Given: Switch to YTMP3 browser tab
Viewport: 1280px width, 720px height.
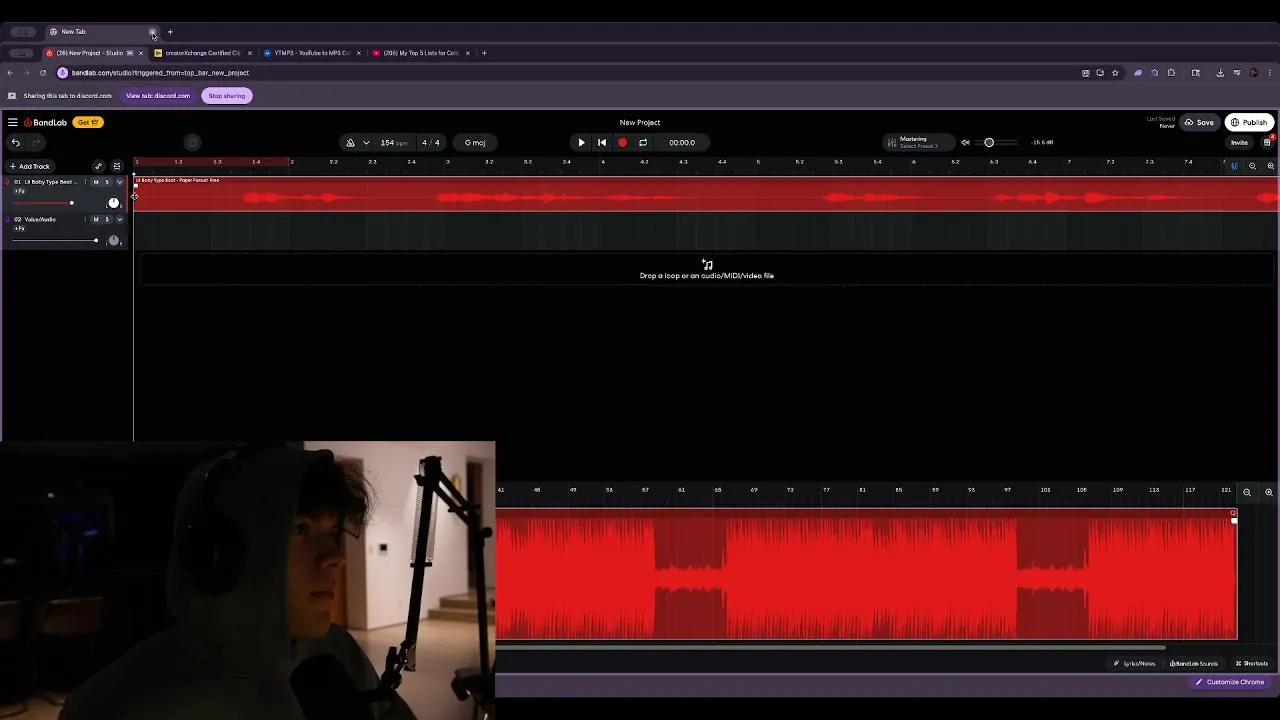Looking at the screenshot, I should coord(312,53).
